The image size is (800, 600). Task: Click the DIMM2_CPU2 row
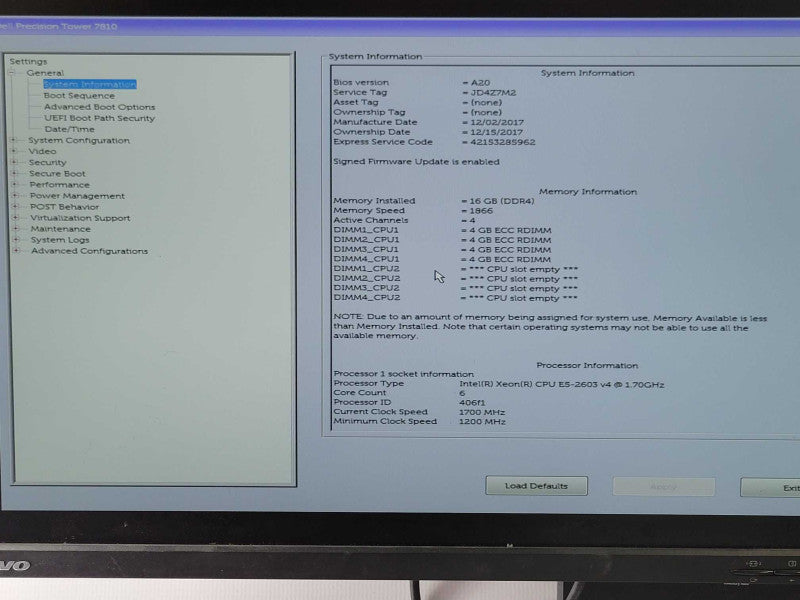[456, 279]
